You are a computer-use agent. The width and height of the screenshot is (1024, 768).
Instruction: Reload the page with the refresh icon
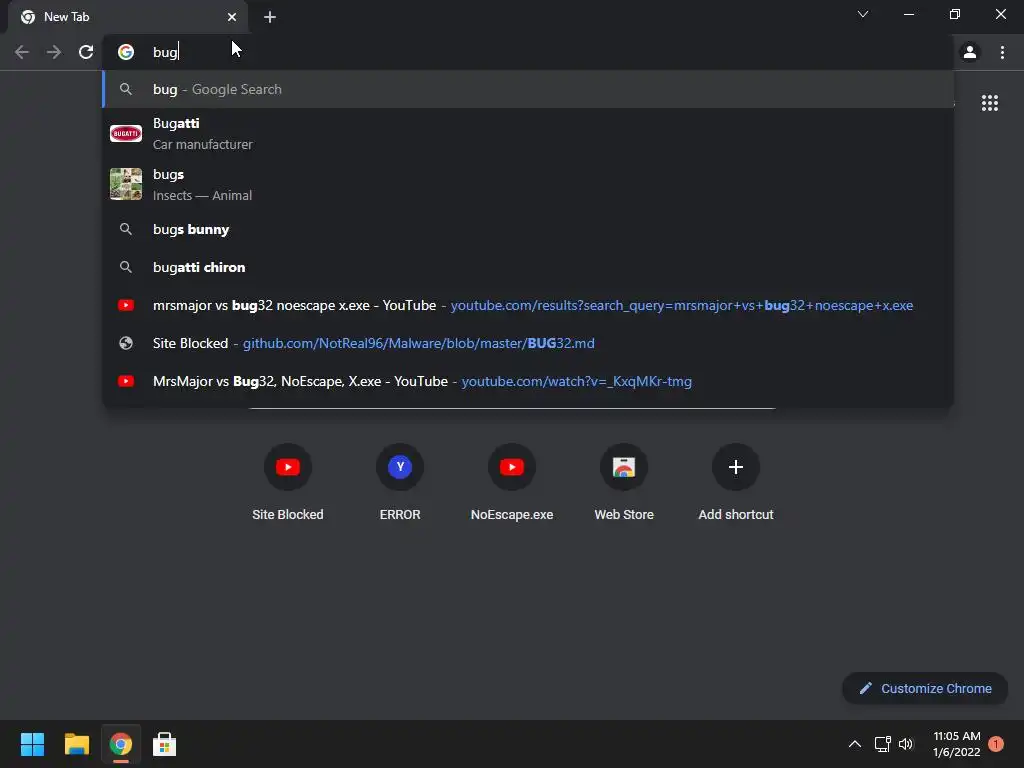tap(86, 52)
